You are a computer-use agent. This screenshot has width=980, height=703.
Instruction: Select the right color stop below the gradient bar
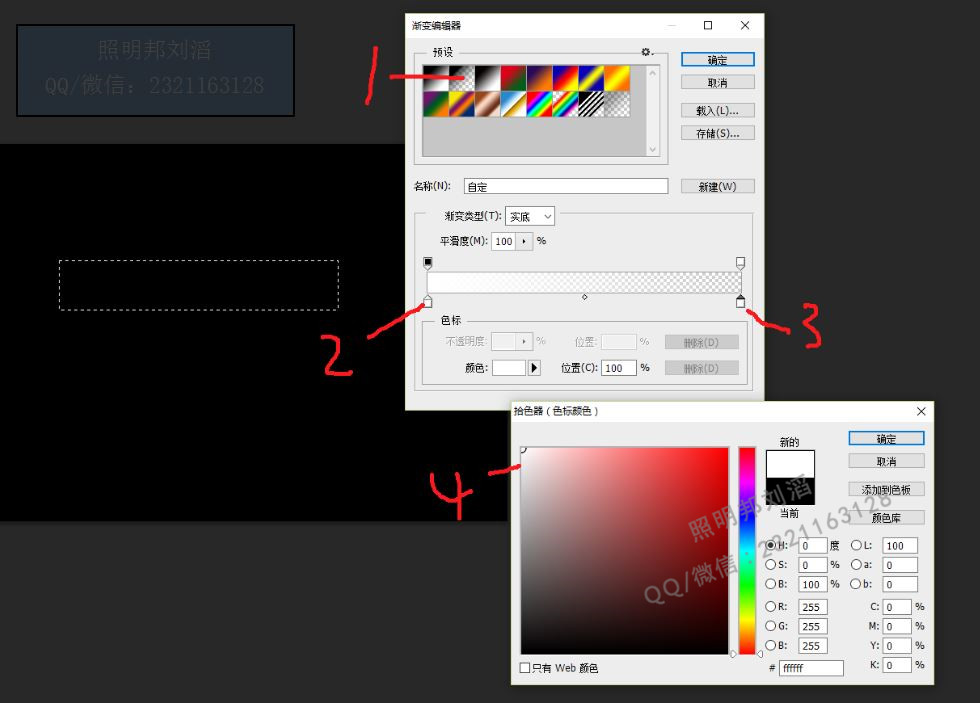(x=741, y=302)
